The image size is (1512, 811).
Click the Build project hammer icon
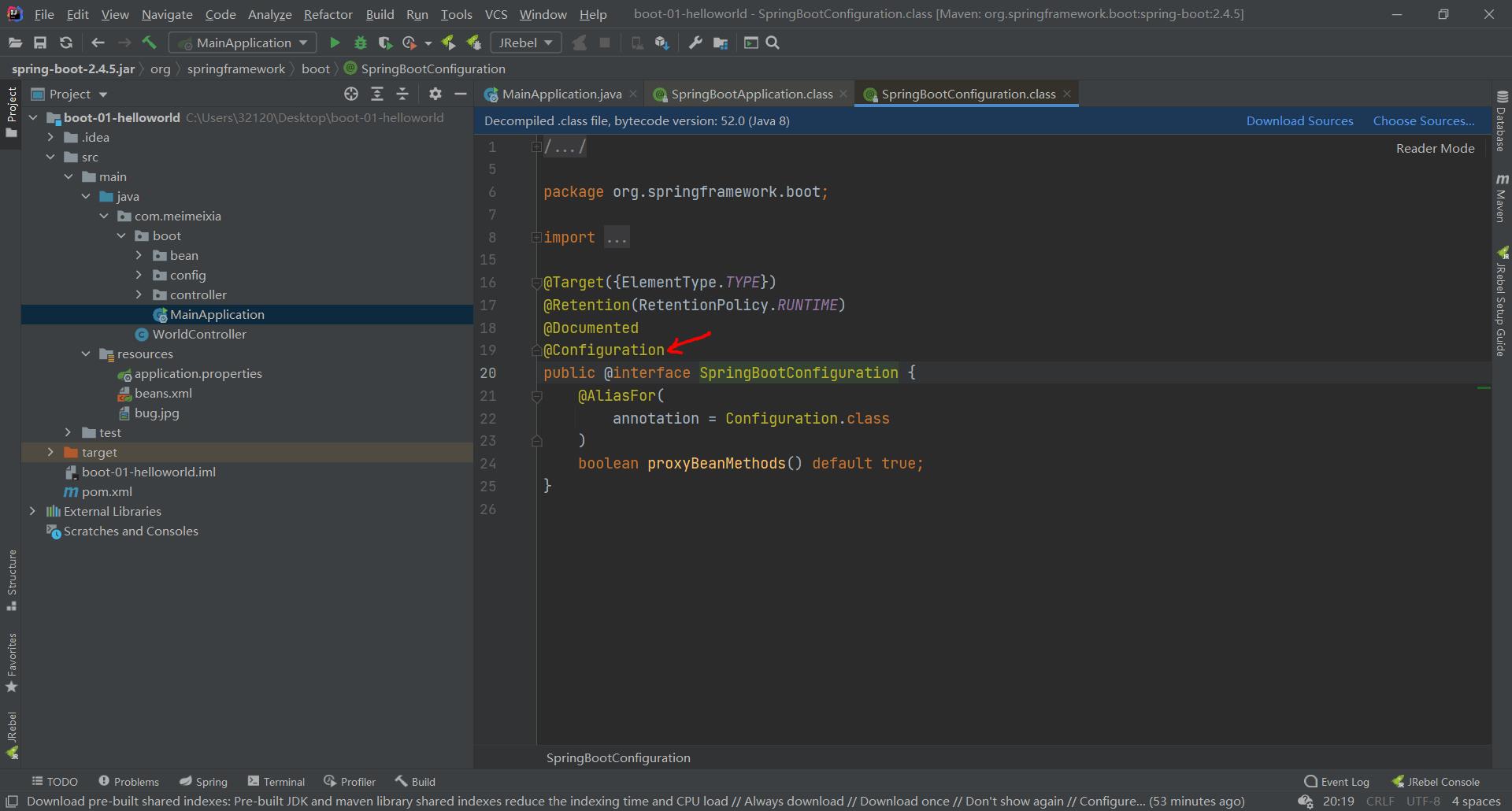(x=150, y=43)
